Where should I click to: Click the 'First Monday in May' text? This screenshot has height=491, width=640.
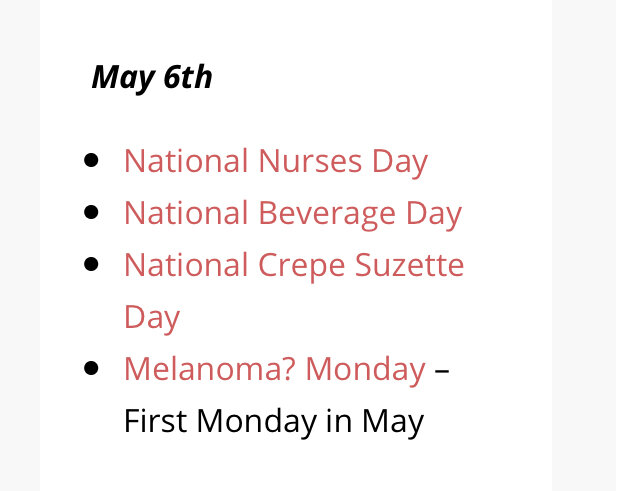point(274,422)
